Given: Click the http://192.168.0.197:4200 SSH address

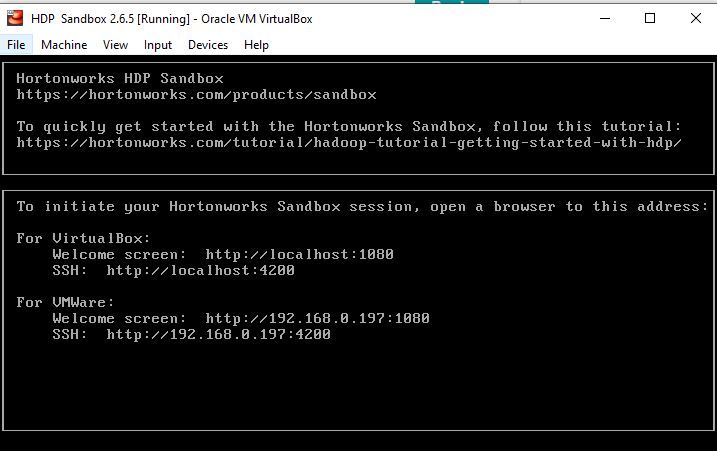Looking at the screenshot, I should point(219,334).
